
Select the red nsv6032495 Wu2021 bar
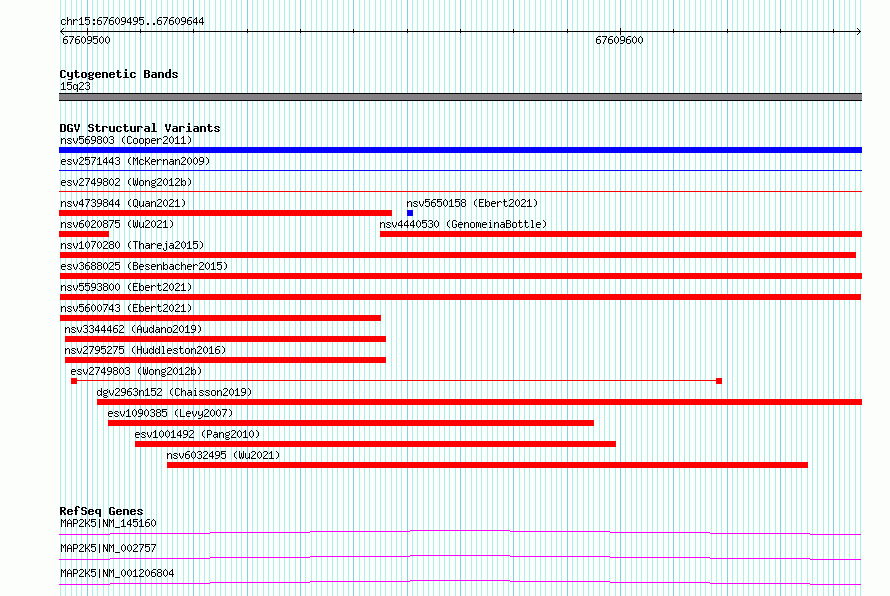click(487, 465)
